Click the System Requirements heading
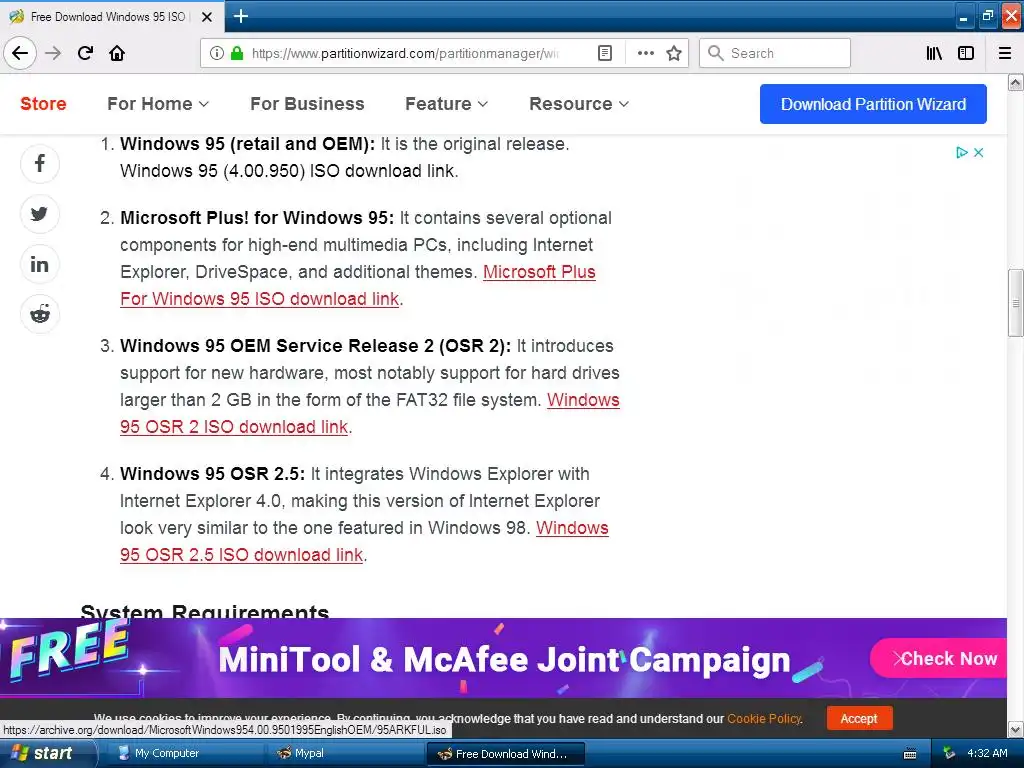The width and height of the screenshot is (1024, 768). (x=204, y=611)
